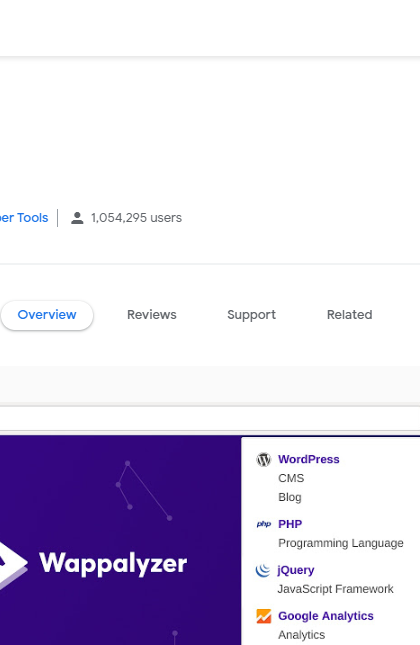The image size is (420, 645).
Task: Switch to the Support tab
Action: point(251,315)
